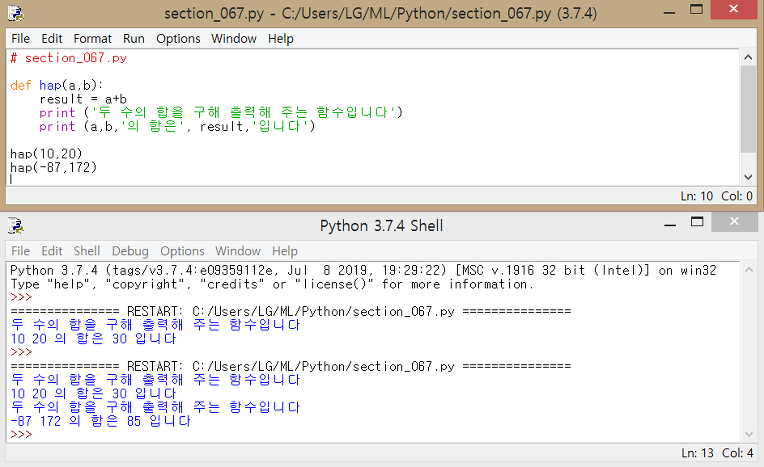Viewport: 764px width, 467px height.
Task: Open the editor window's Options menu
Action: point(178,39)
